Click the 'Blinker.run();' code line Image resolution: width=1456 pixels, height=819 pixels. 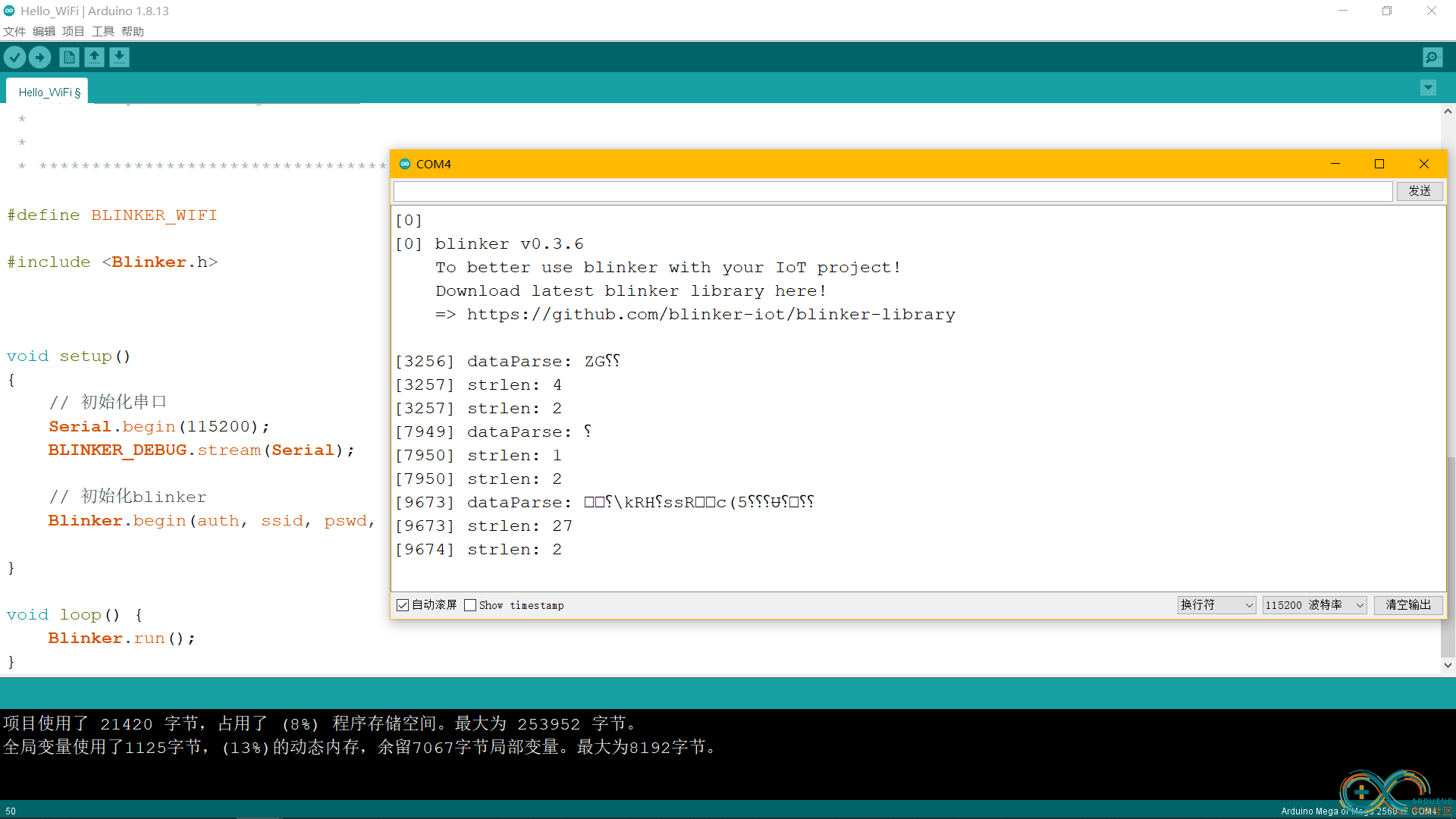point(122,639)
